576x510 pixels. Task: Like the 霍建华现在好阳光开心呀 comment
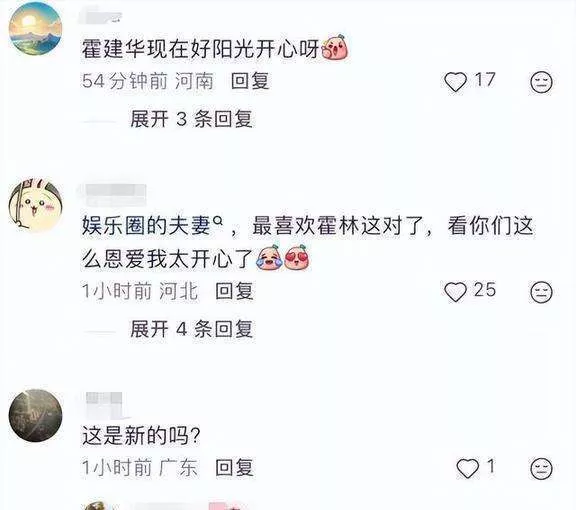tap(456, 82)
